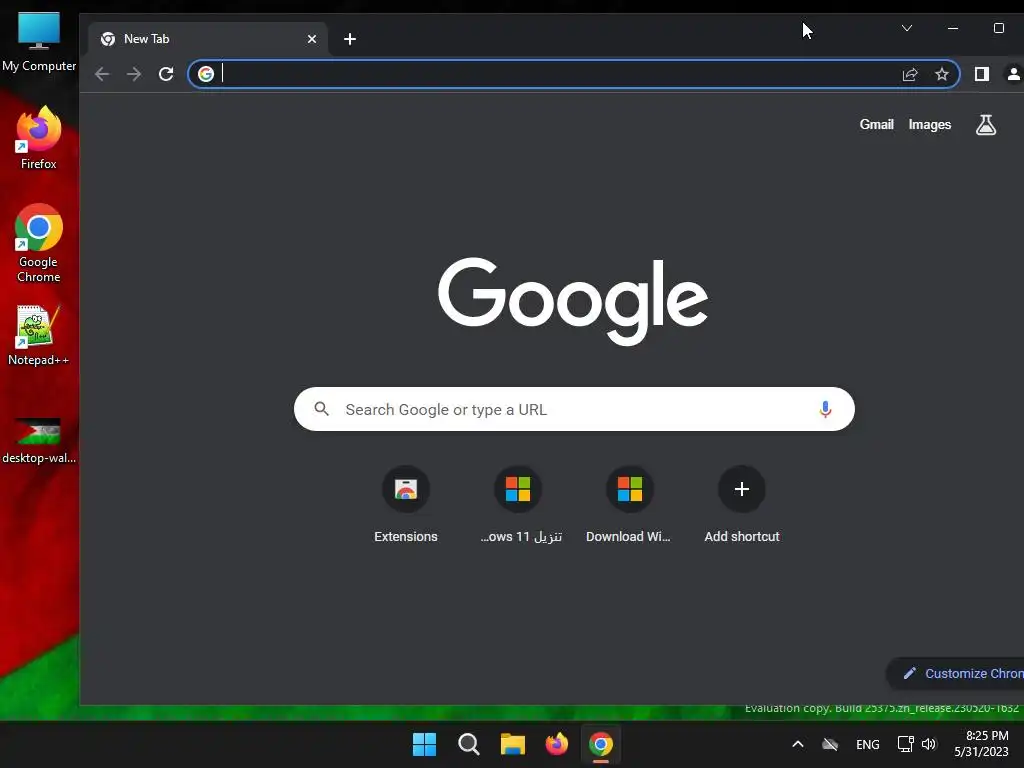Show hidden system tray icons
This screenshot has width=1024, height=768.
797,744
